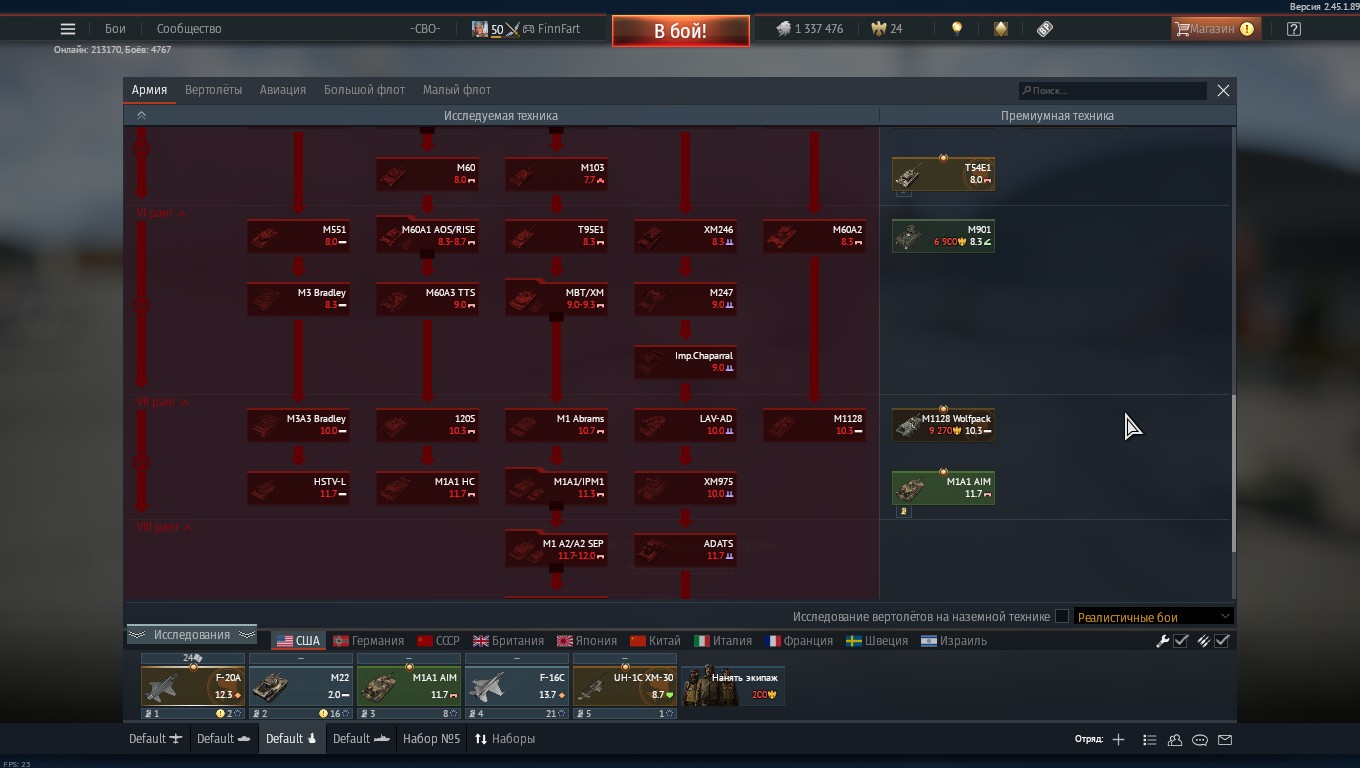The width and height of the screenshot is (1360, 768).
Task: Collapse tree with top double-chevron arrow
Action: click(x=141, y=116)
